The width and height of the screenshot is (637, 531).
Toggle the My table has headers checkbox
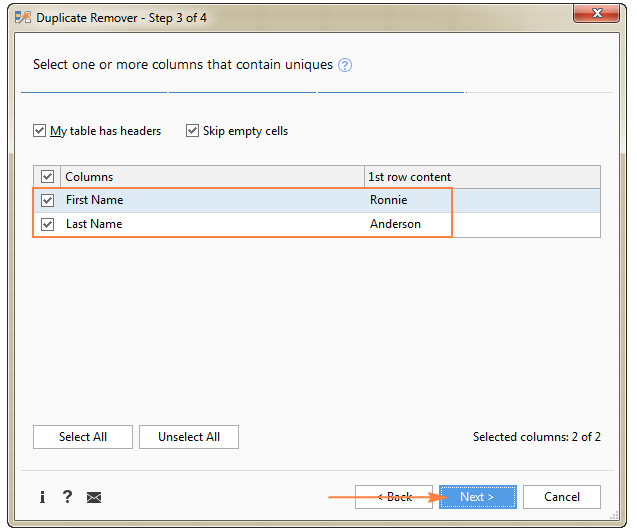pos(40,131)
